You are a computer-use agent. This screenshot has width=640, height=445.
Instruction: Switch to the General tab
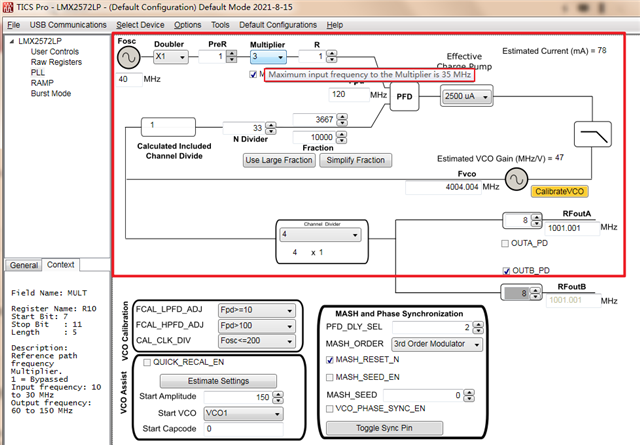(x=24, y=265)
